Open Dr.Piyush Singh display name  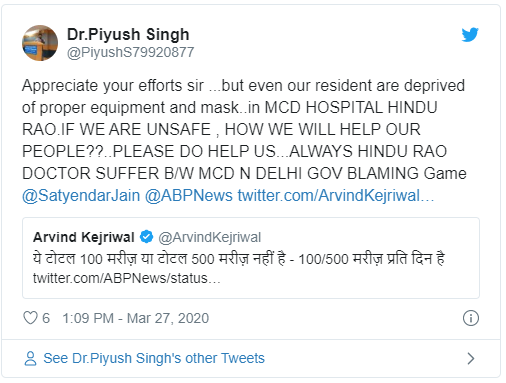[x=128, y=34]
